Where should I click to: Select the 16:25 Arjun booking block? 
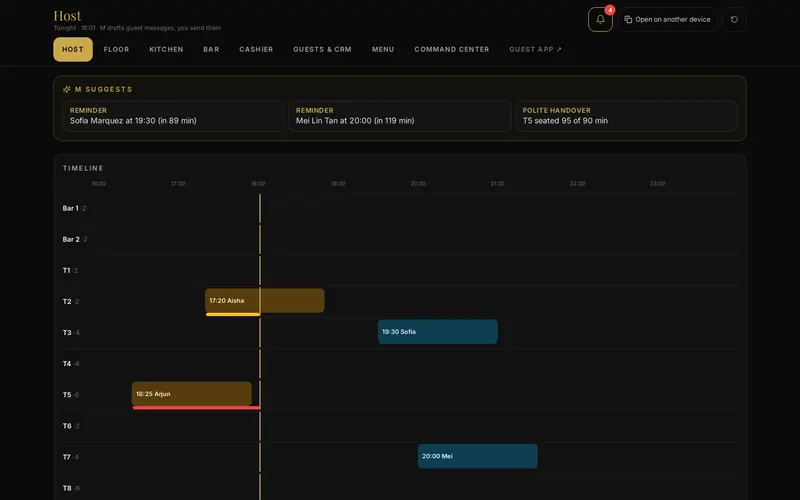point(192,394)
